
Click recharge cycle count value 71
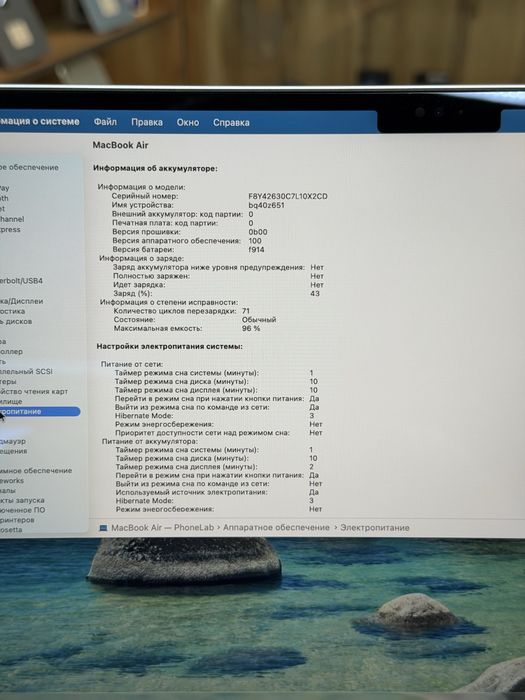click(x=246, y=311)
